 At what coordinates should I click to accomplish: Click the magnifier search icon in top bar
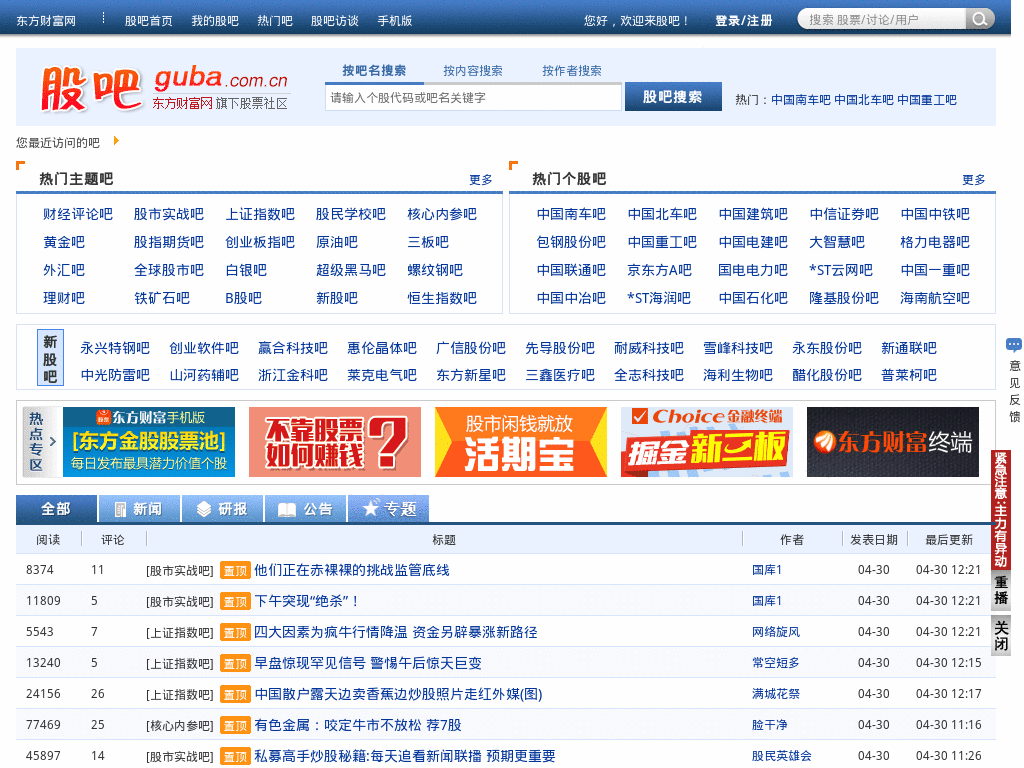[980, 20]
